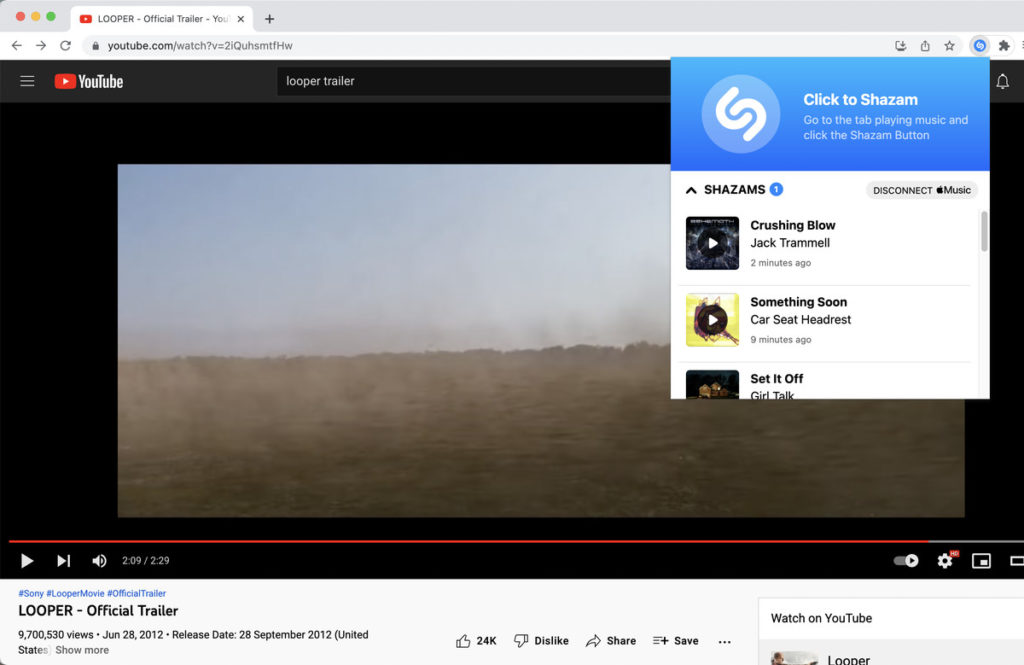This screenshot has height=665, width=1024.
Task: Open the Chrome extensions puzzle icon
Action: pyautogui.click(x=1004, y=46)
